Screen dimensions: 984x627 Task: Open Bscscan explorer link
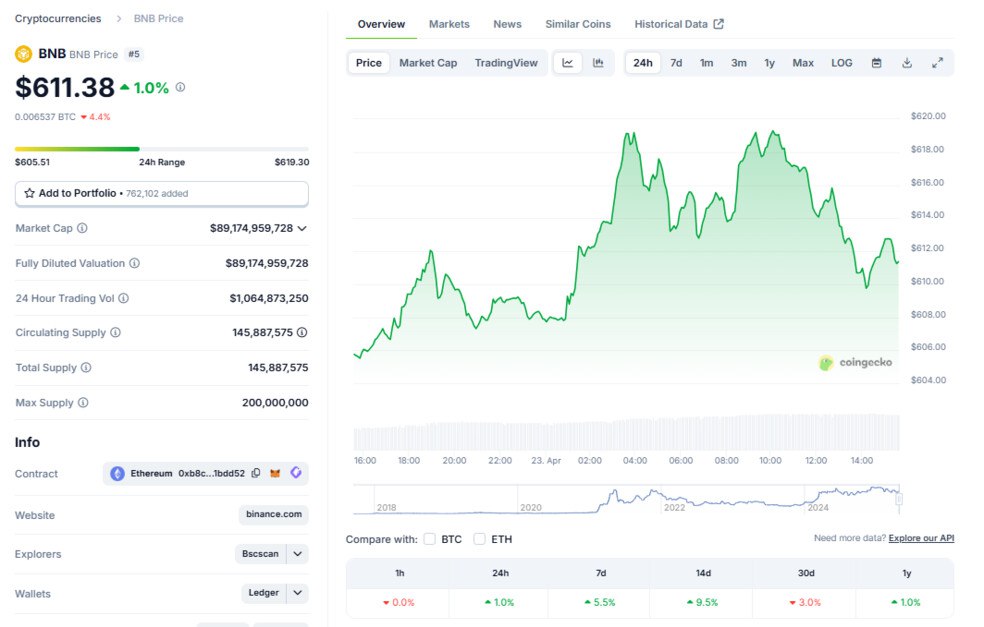260,554
